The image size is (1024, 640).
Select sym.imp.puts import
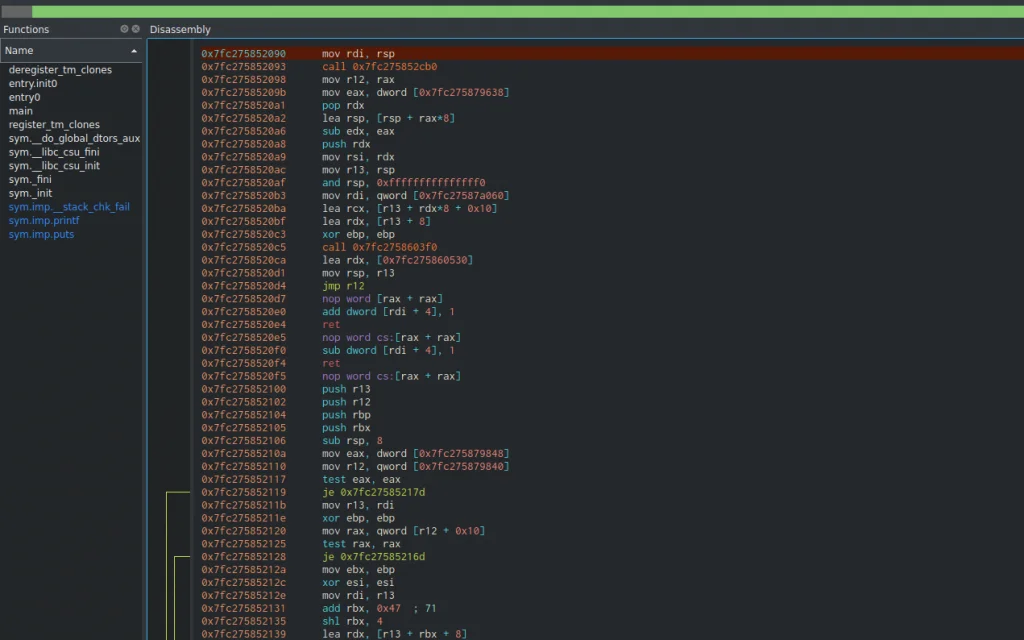pos(41,234)
